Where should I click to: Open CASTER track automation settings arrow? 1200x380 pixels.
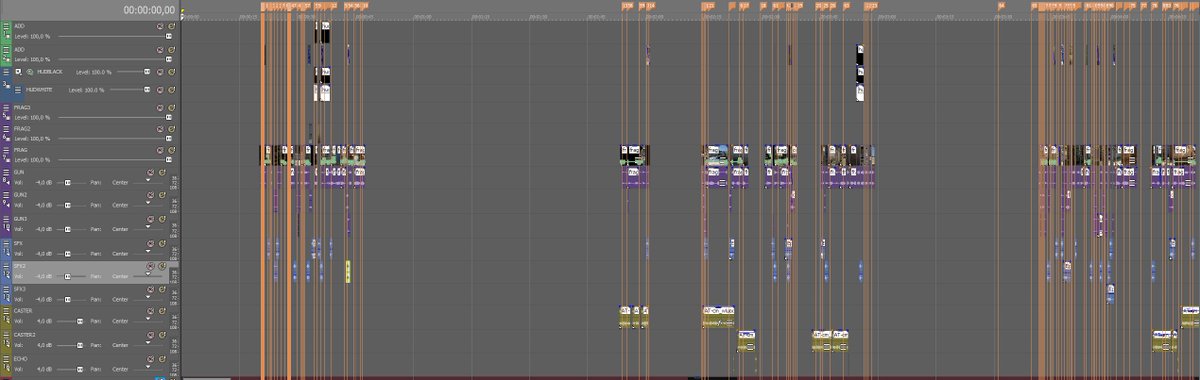point(148,319)
